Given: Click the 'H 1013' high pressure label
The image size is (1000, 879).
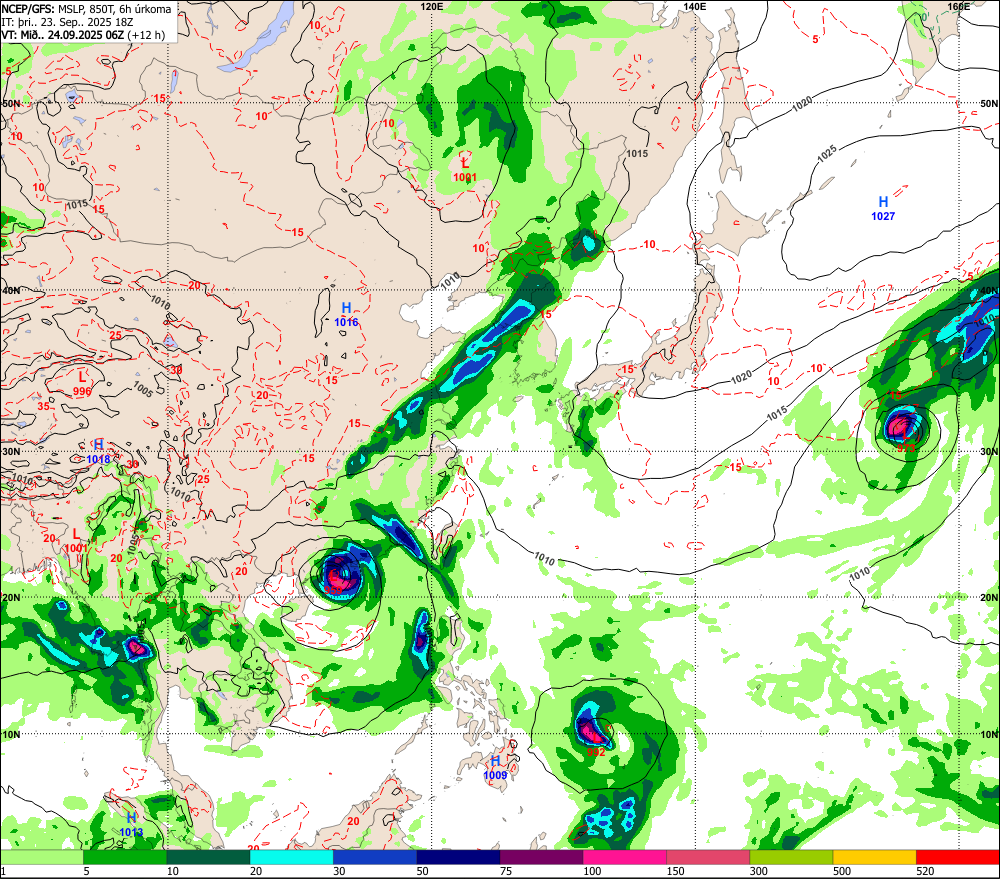Looking at the screenshot, I should tap(131, 825).
